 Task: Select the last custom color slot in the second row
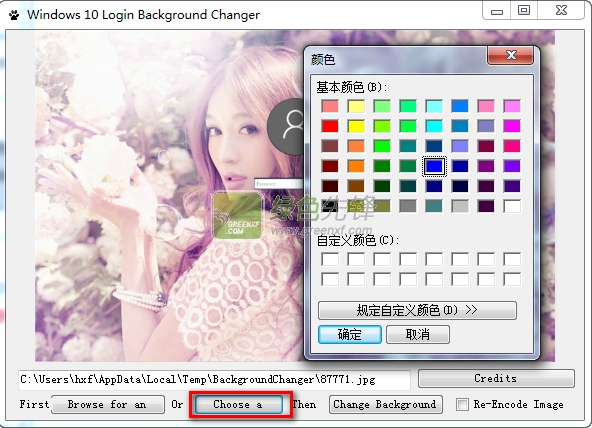512,279
